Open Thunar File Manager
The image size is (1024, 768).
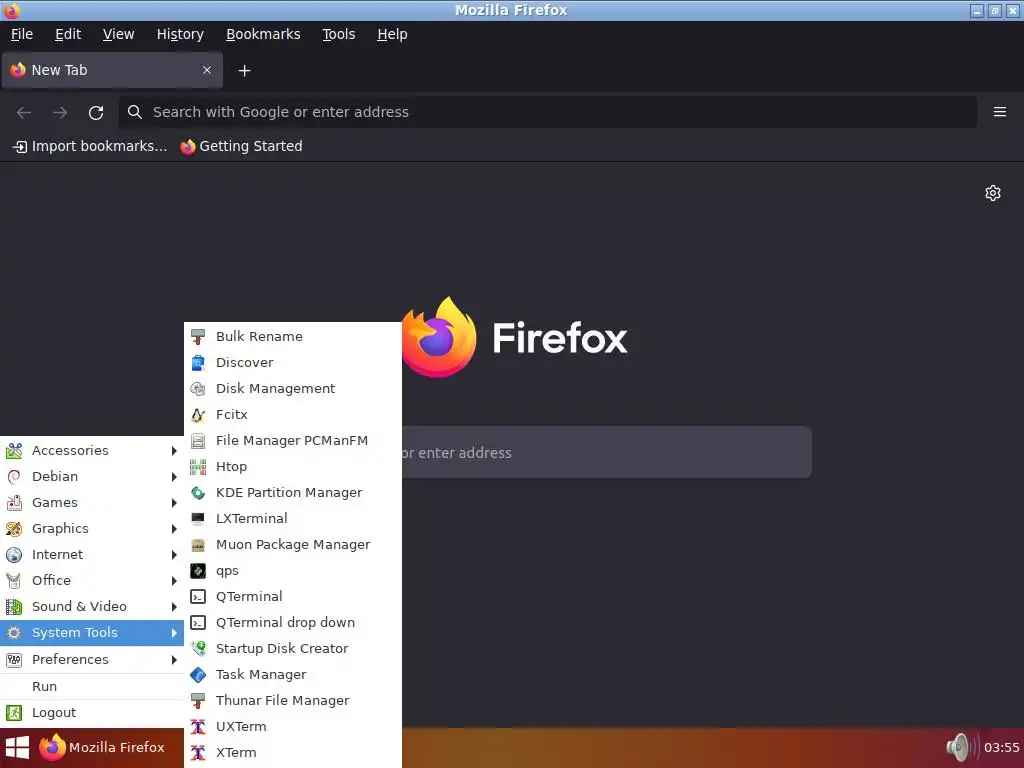pos(293,701)
